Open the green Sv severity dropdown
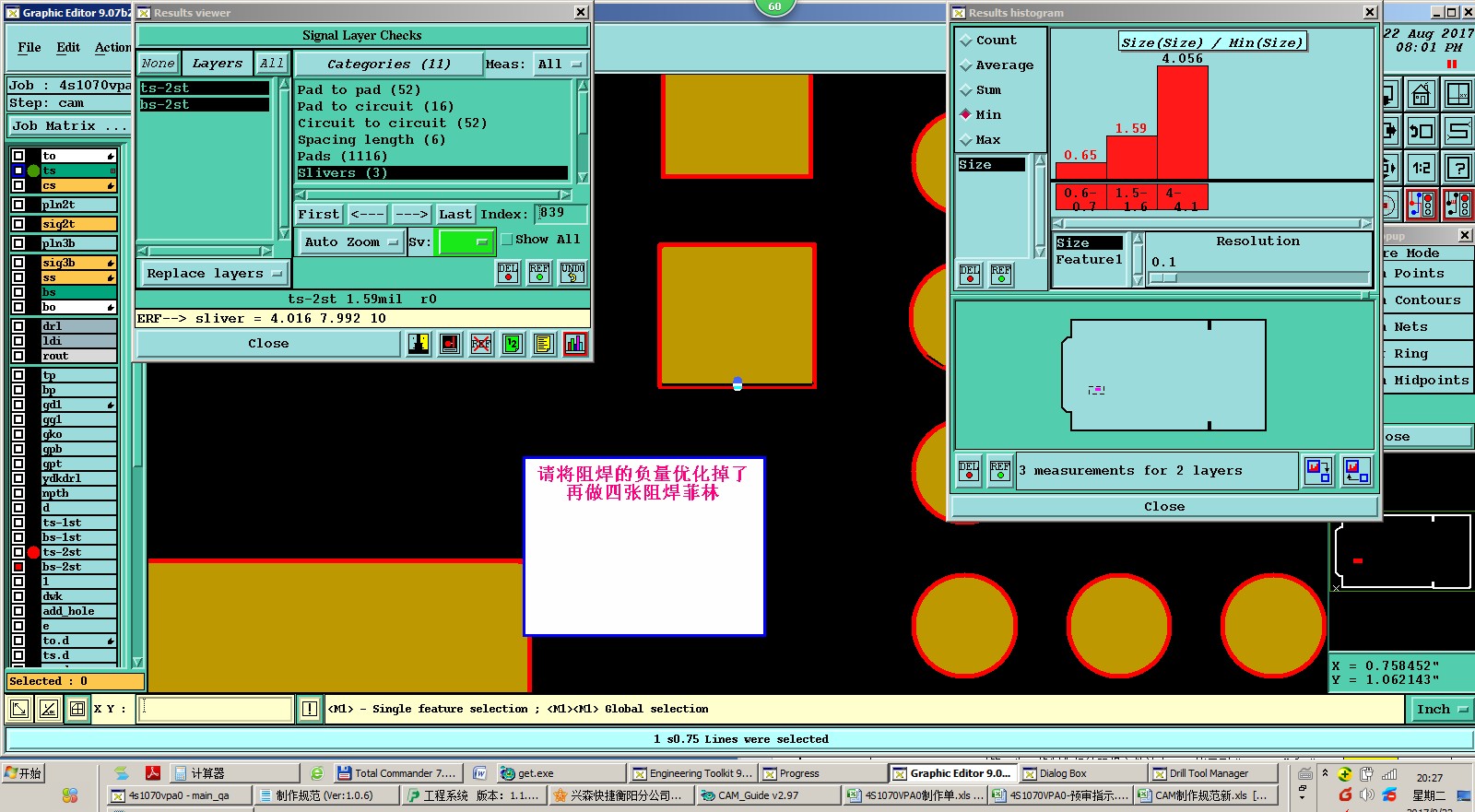This screenshot has width=1475, height=812. pyautogui.click(x=466, y=242)
